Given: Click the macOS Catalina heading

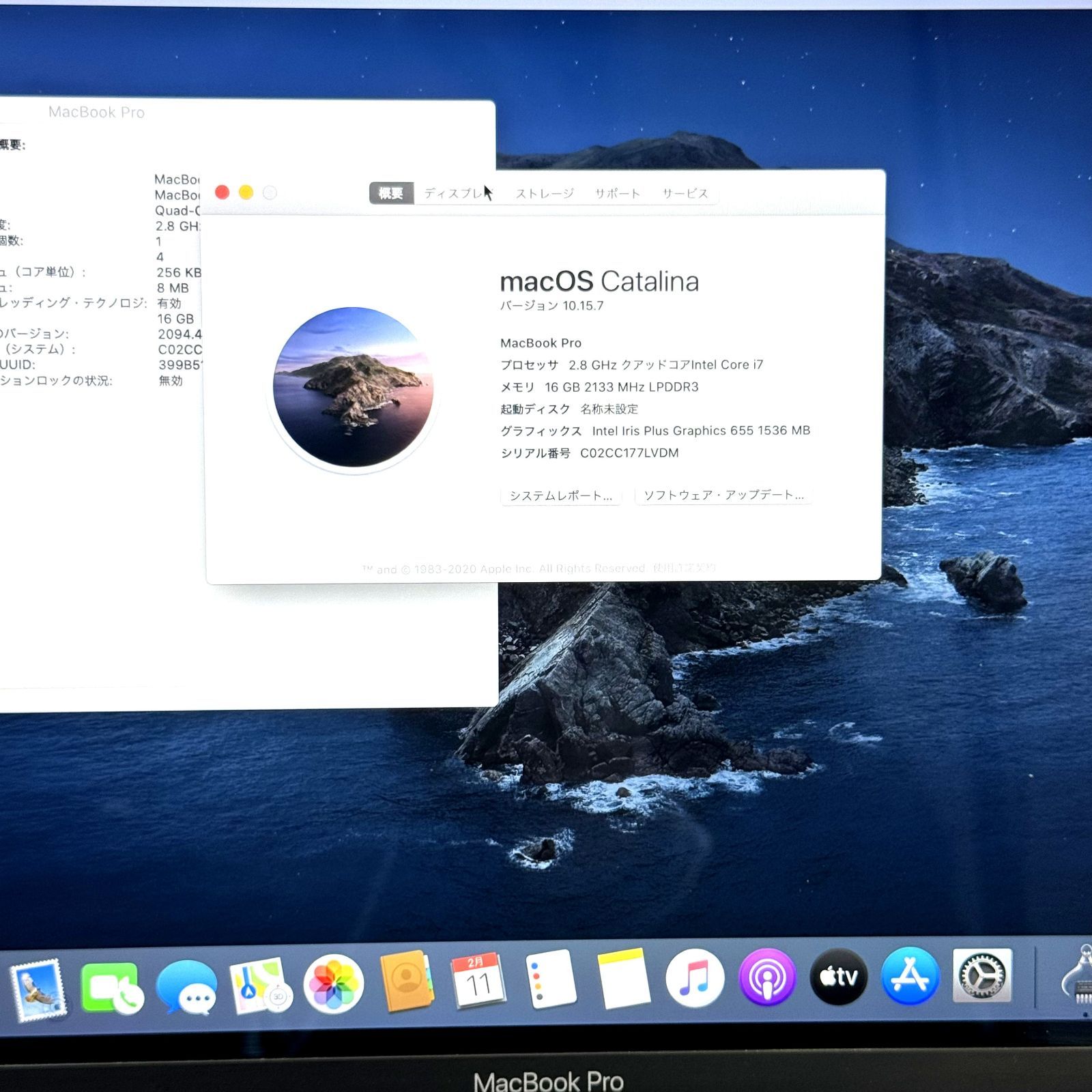Looking at the screenshot, I should 599,281.
